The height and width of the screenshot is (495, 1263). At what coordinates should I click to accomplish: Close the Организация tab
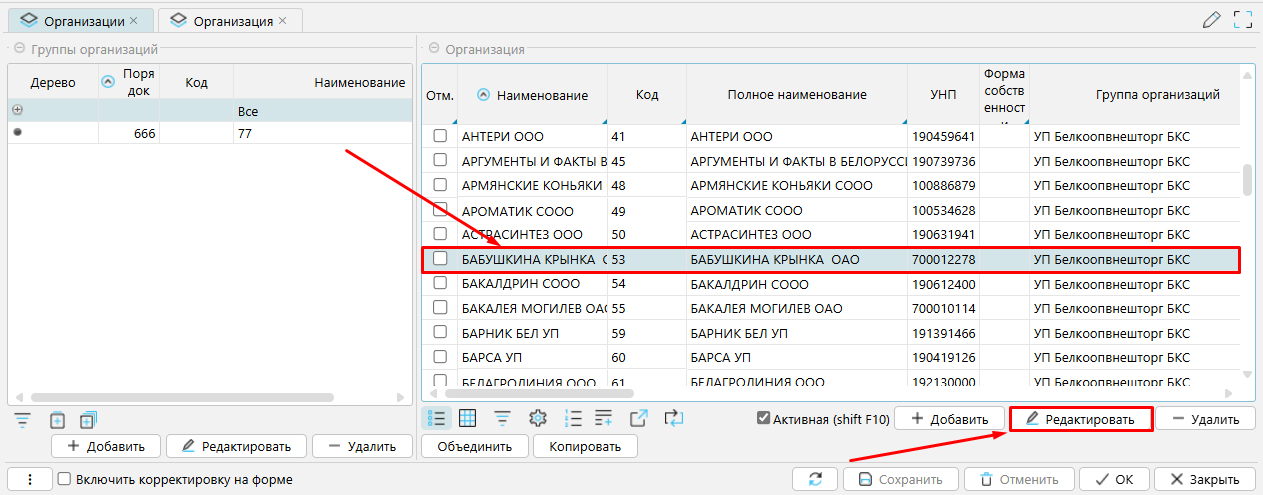point(282,20)
